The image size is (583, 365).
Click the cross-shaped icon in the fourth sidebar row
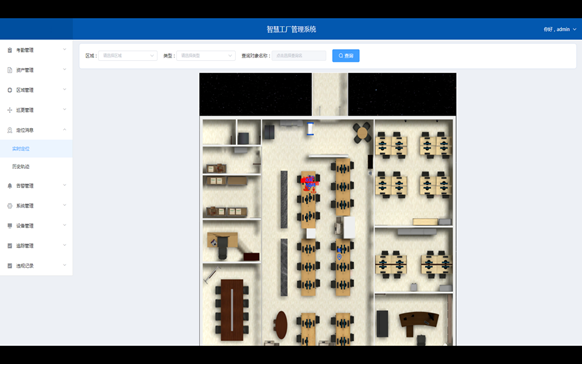coord(10,110)
